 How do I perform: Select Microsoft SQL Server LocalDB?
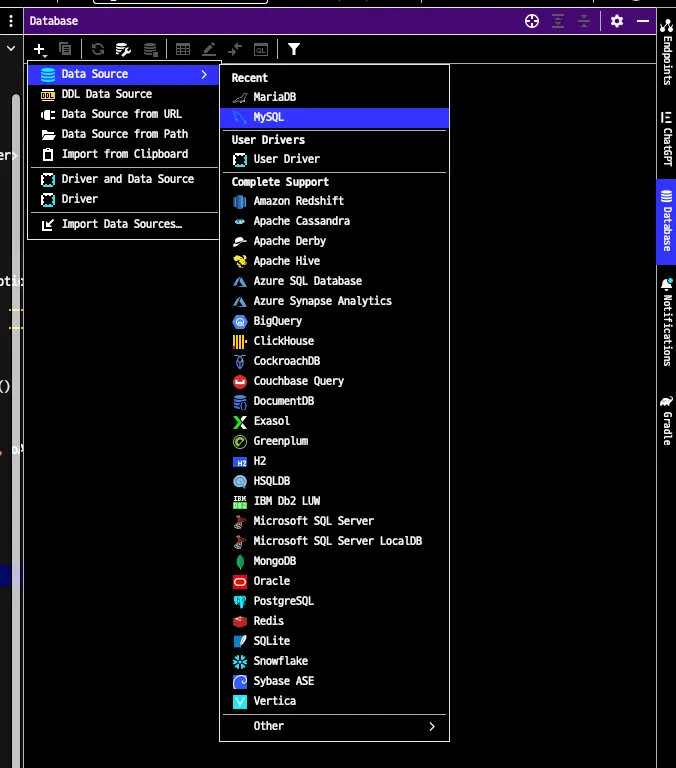pos(334,541)
